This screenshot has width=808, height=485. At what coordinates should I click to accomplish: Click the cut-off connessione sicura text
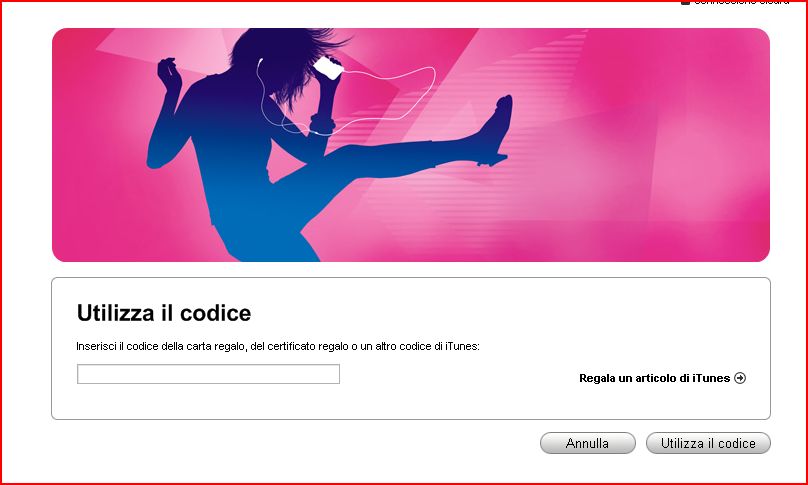[x=742, y=2]
